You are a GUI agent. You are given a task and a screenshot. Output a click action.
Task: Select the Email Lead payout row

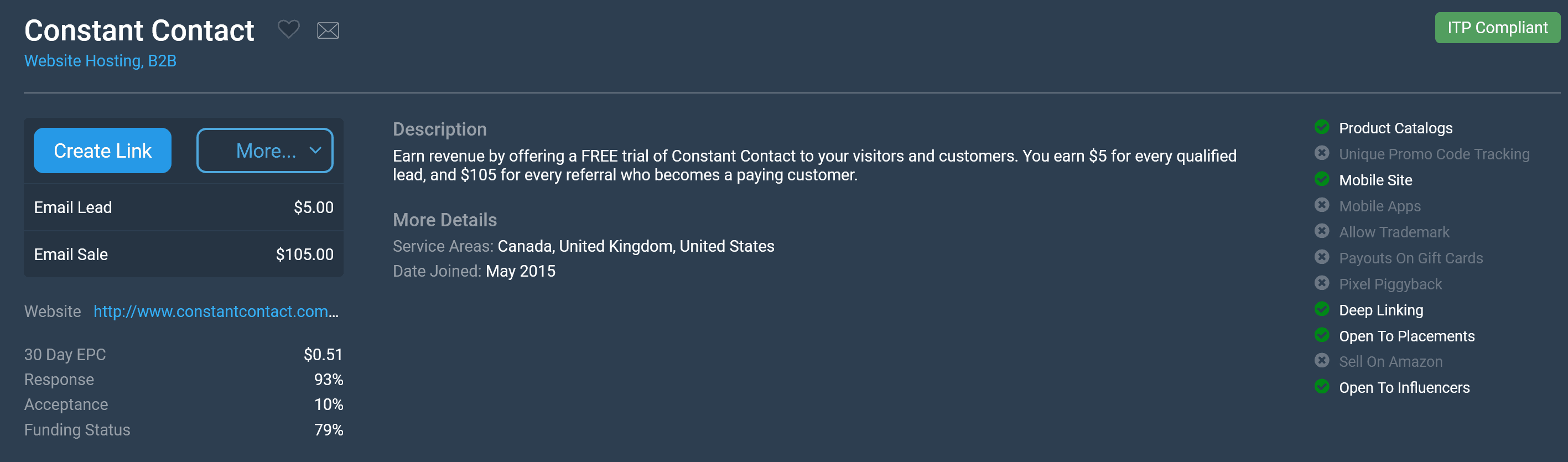click(x=184, y=207)
